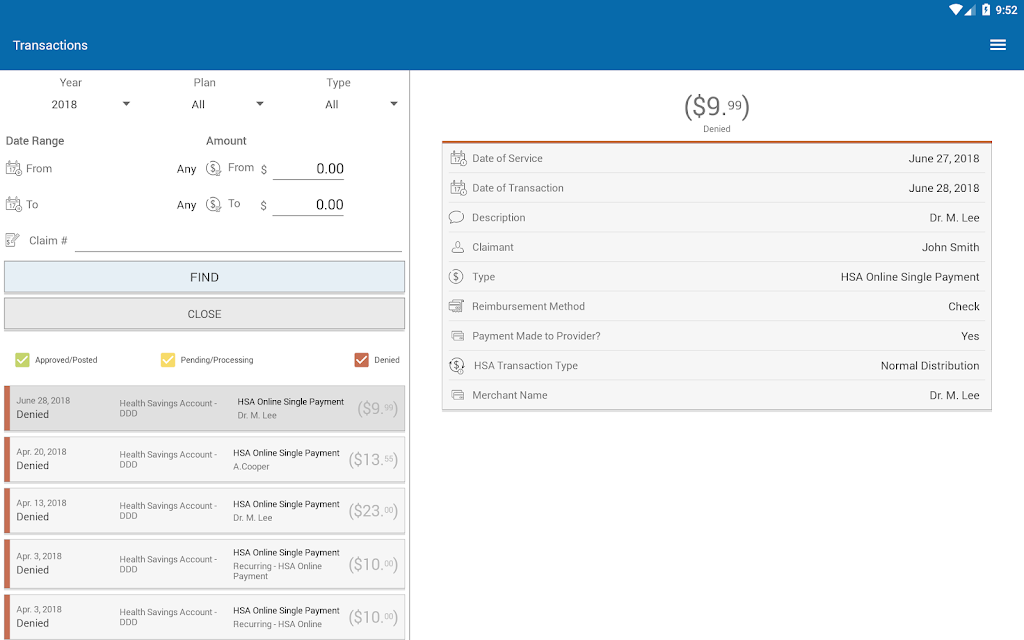This screenshot has width=1024, height=640.
Task: Select the Apr. 13, 2018 $23.00 transaction
Action: pos(204,511)
